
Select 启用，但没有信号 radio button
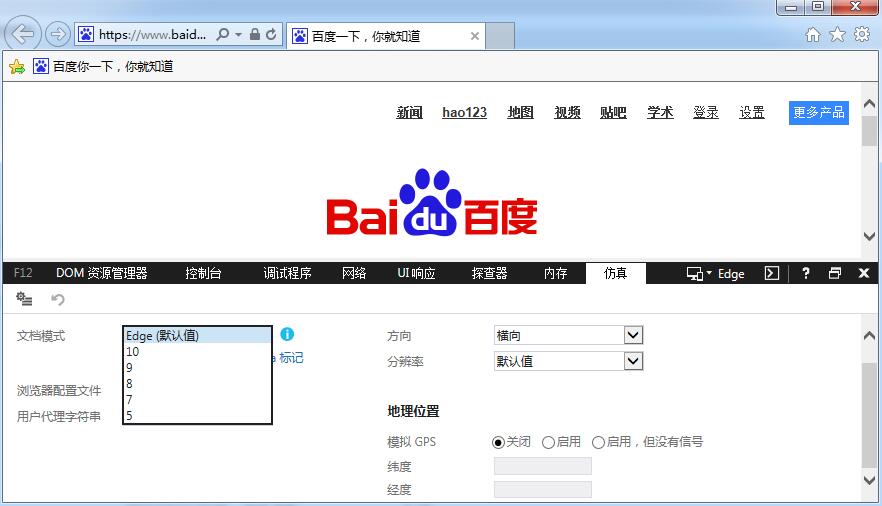pos(598,442)
